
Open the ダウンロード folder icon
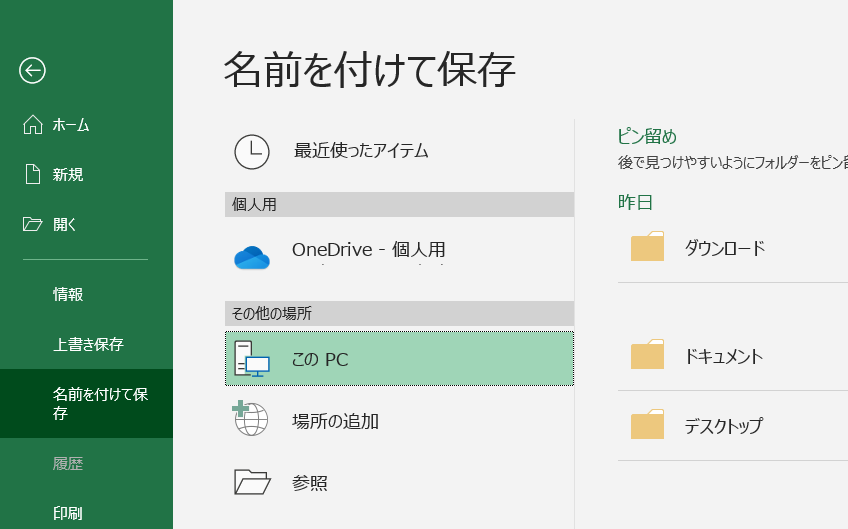pyautogui.click(x=647, y=247)
